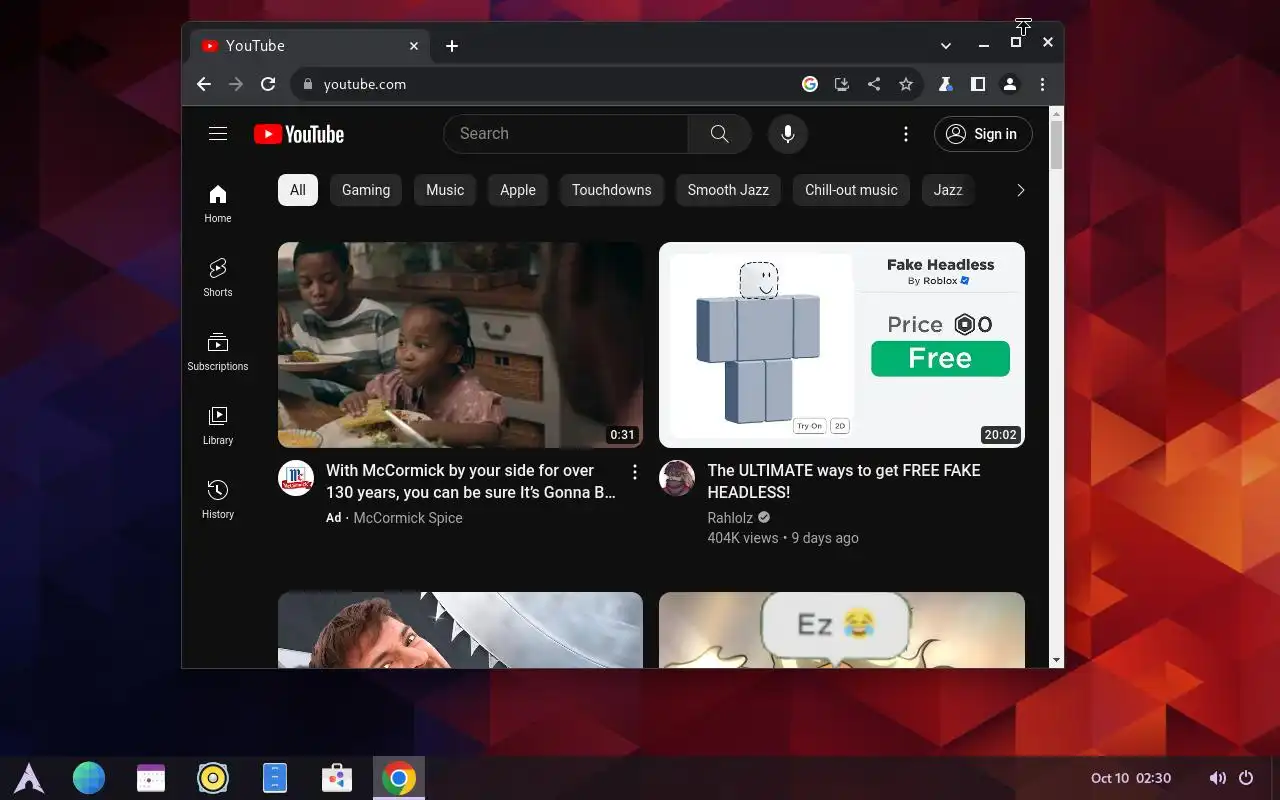Select the All filter chip
Image resolution: width=1280 pixels, height=800 pixels.
[x=298, y=190]
